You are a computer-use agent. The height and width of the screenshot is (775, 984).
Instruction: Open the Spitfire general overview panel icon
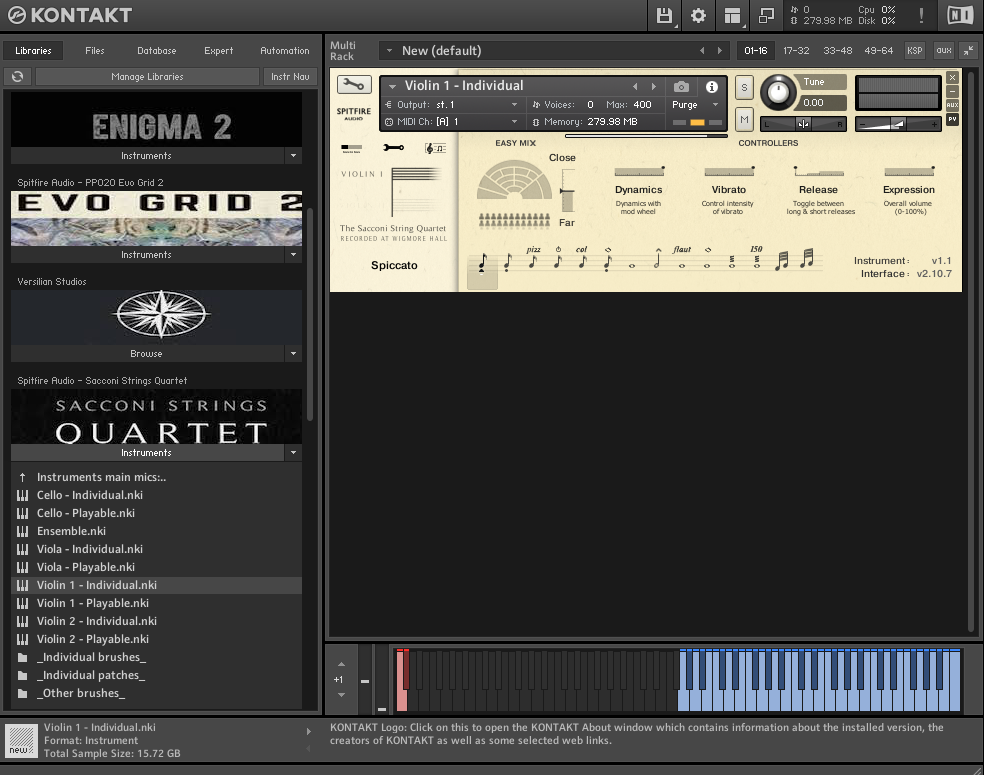pos(351,148)
